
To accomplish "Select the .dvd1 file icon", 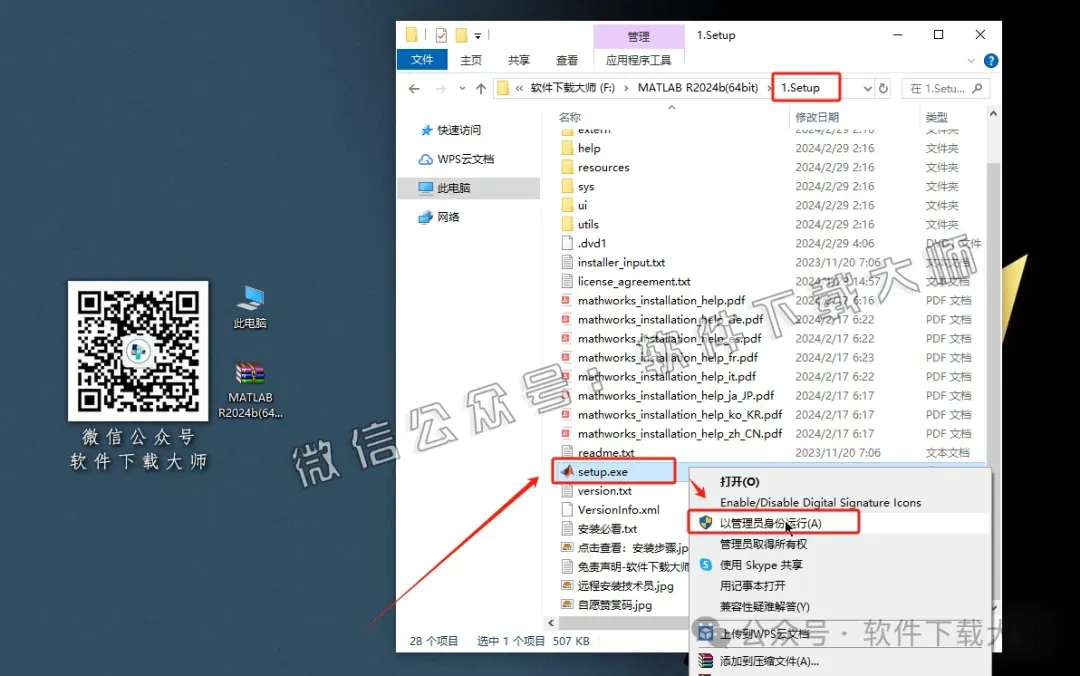I will pyautogui.click(x=567, y=243).
